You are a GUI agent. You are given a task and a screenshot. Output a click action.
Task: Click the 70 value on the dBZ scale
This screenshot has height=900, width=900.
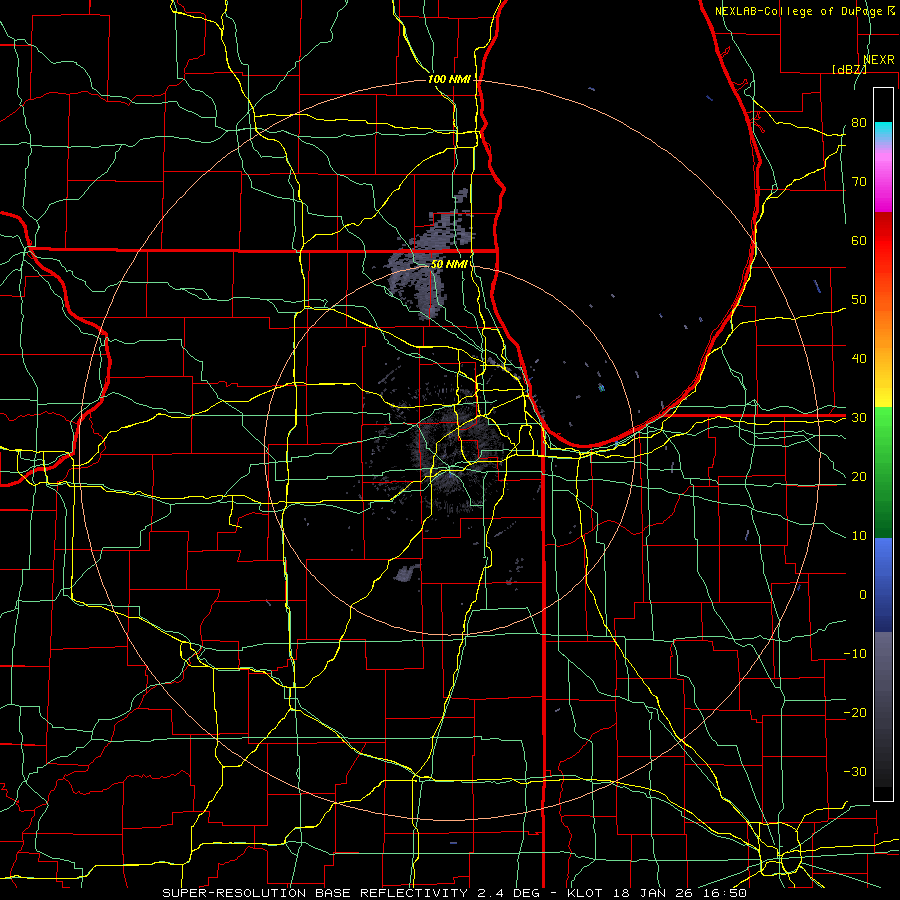(x=859, y=181)
